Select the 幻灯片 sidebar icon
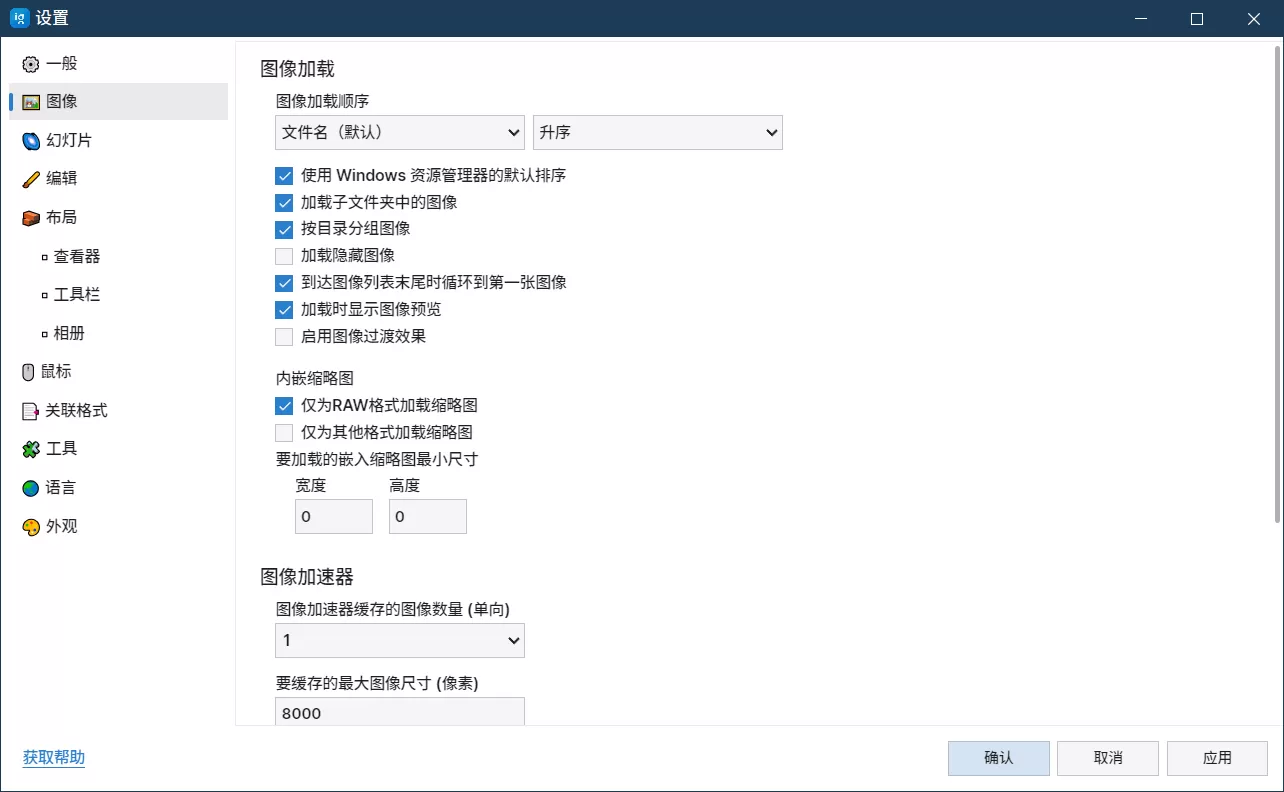The height and width of the screenshot is (792, 1284). (x=68, y=140)
